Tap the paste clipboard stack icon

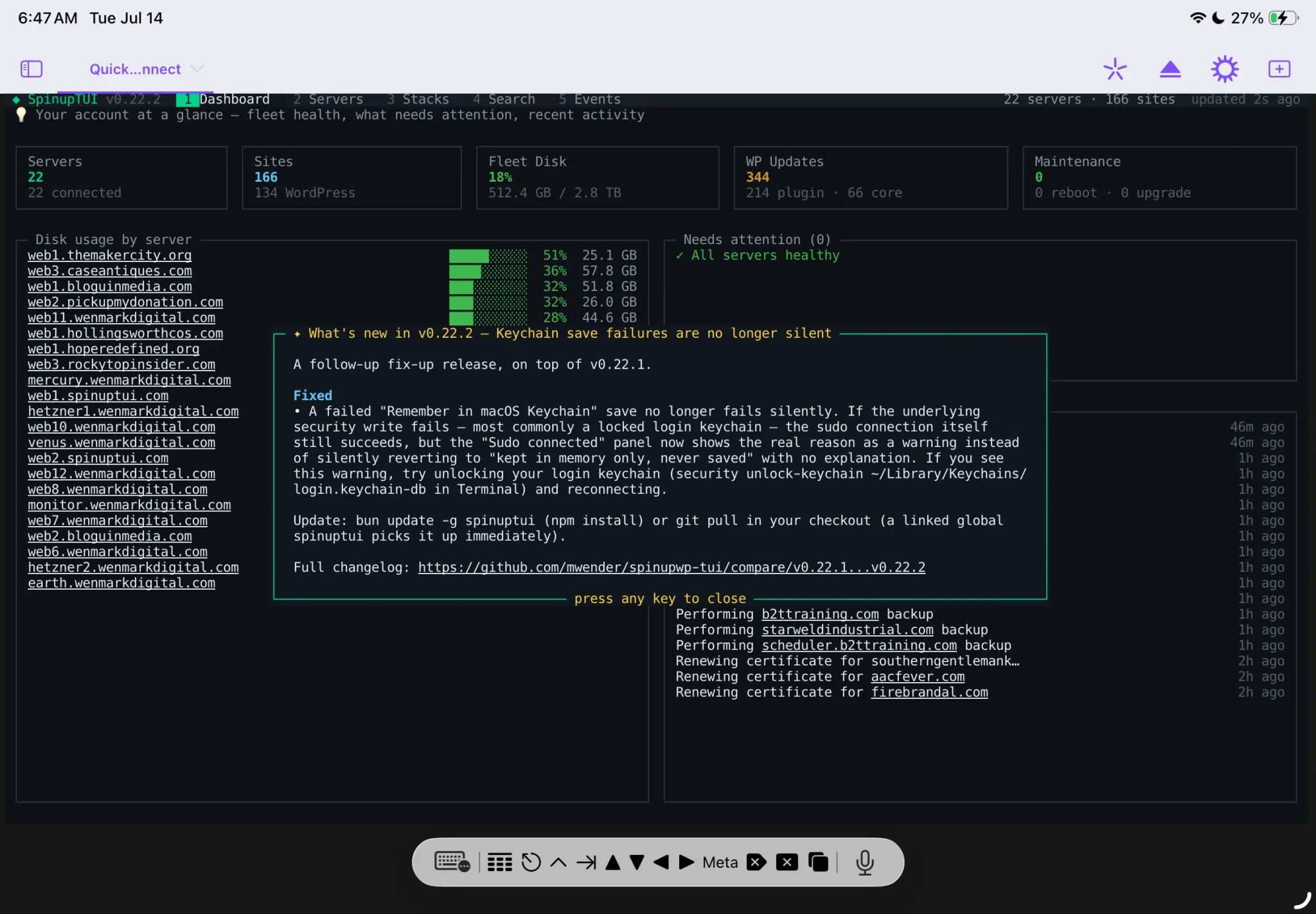[818, 862]
